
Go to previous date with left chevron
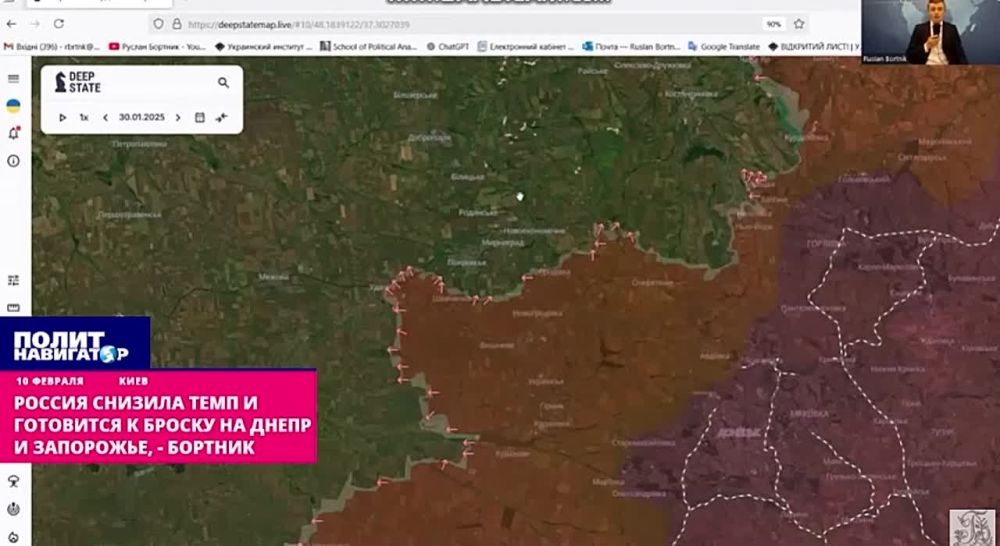(105, 117)
